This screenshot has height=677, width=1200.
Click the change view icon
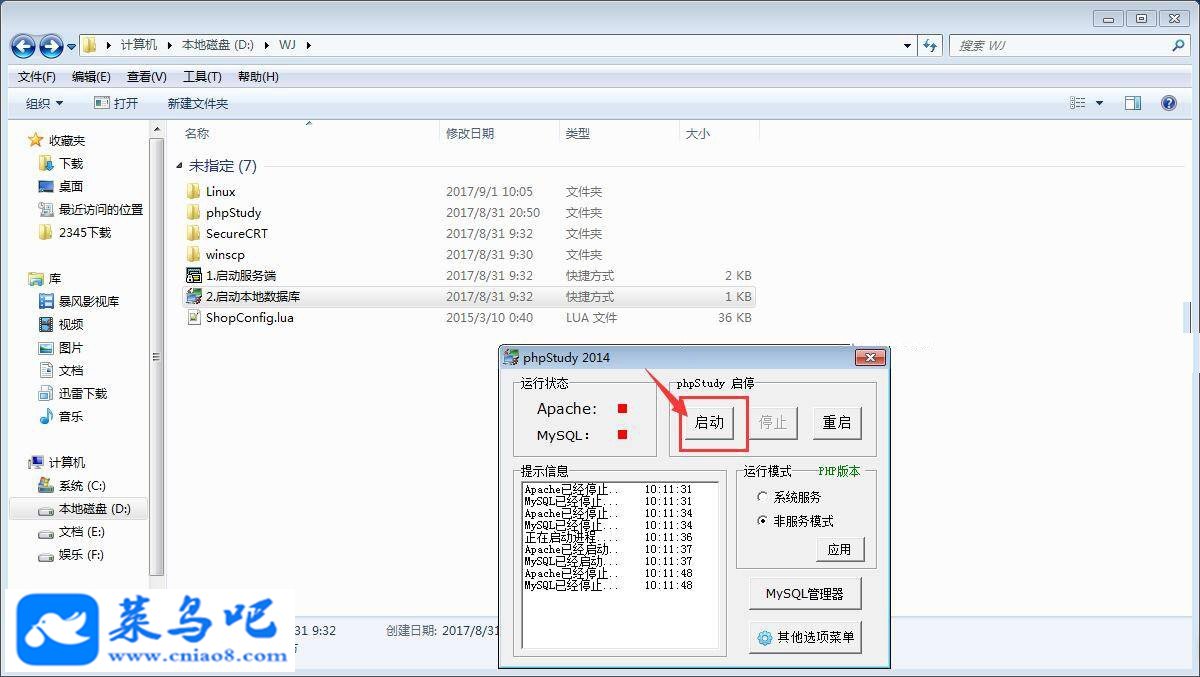pos(1078,103)
